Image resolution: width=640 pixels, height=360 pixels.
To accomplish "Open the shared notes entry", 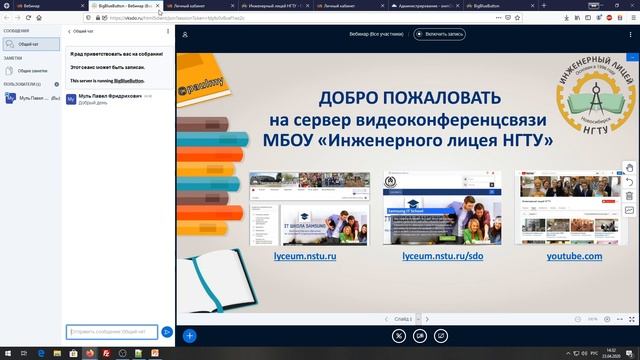I will (x=31, y=71).
